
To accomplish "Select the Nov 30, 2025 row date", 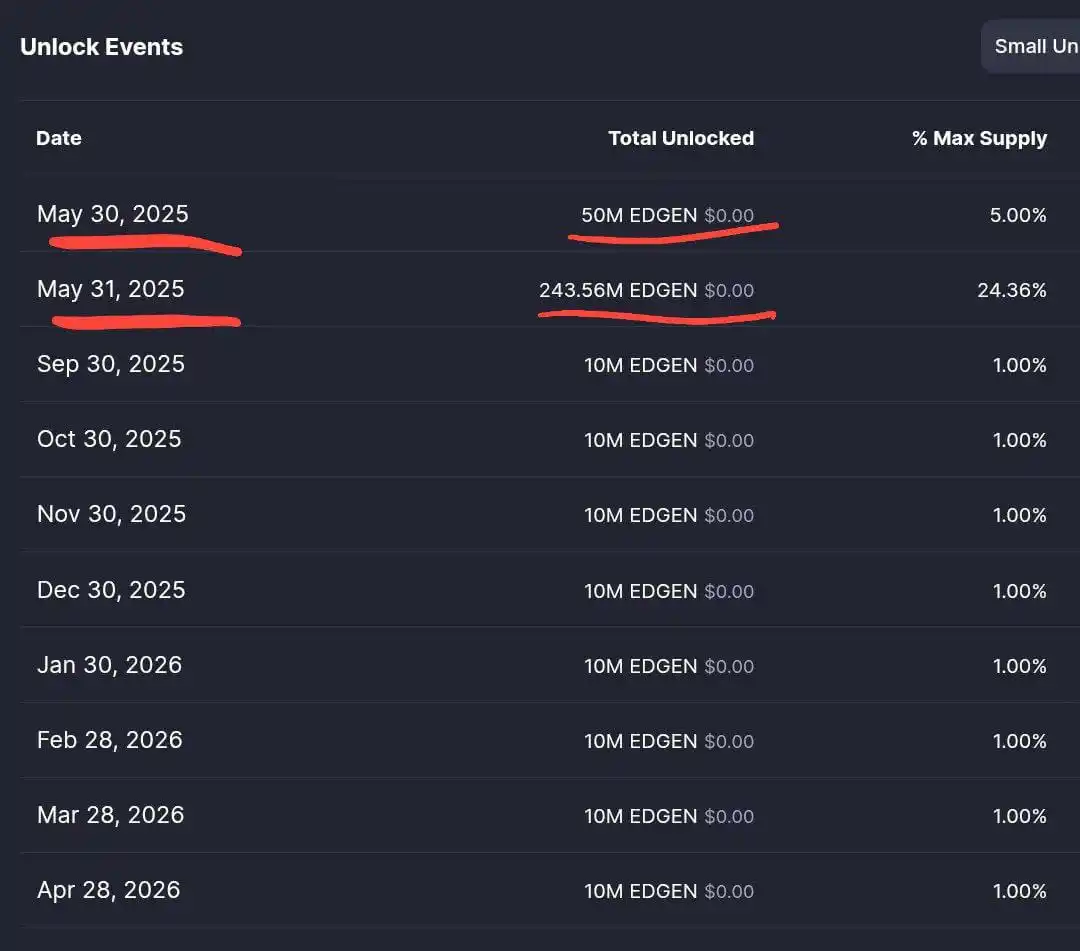I will tap(111, 514).
